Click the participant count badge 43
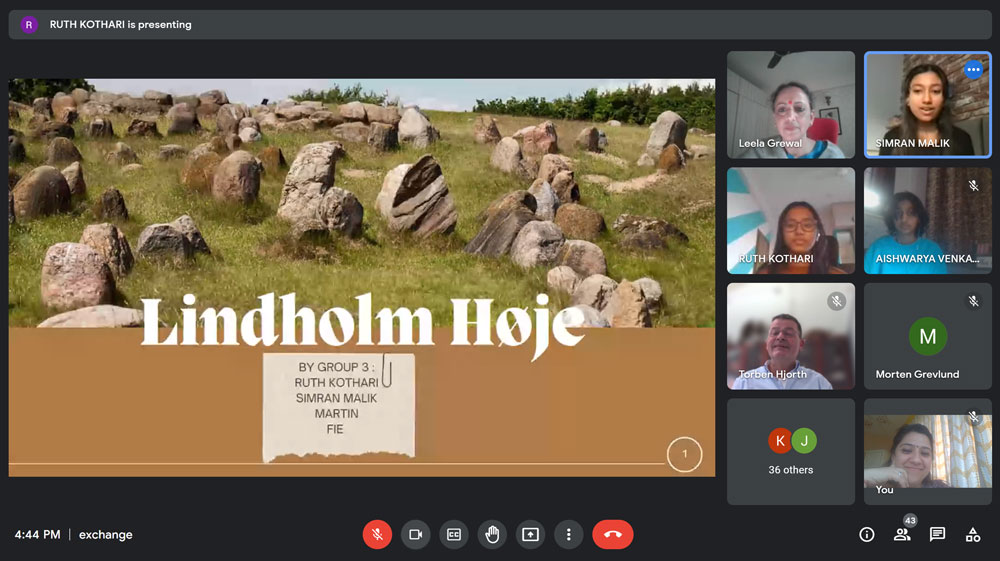This screenshot has height=561, width=1000. 910,521
